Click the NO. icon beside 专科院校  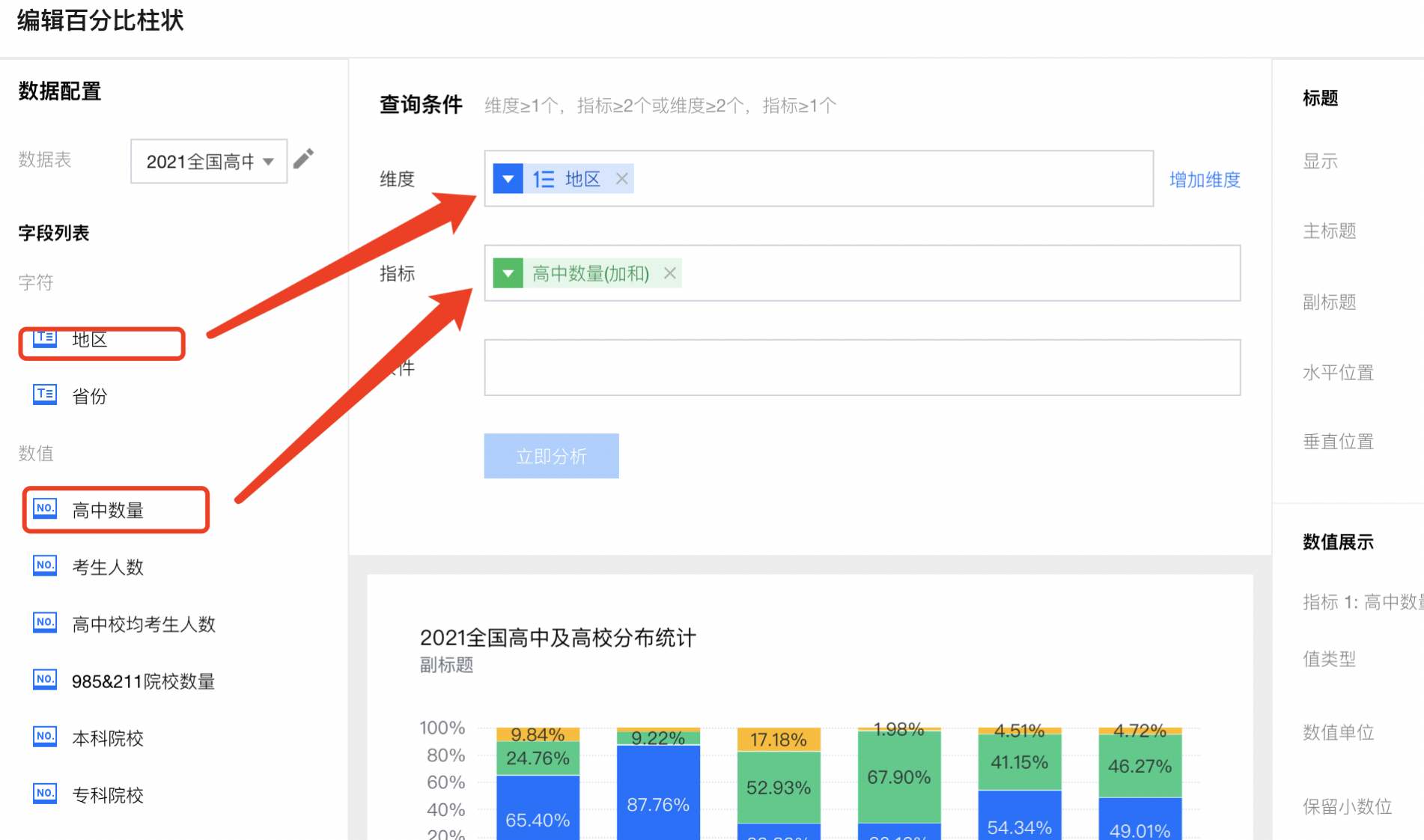pos(45,794)
